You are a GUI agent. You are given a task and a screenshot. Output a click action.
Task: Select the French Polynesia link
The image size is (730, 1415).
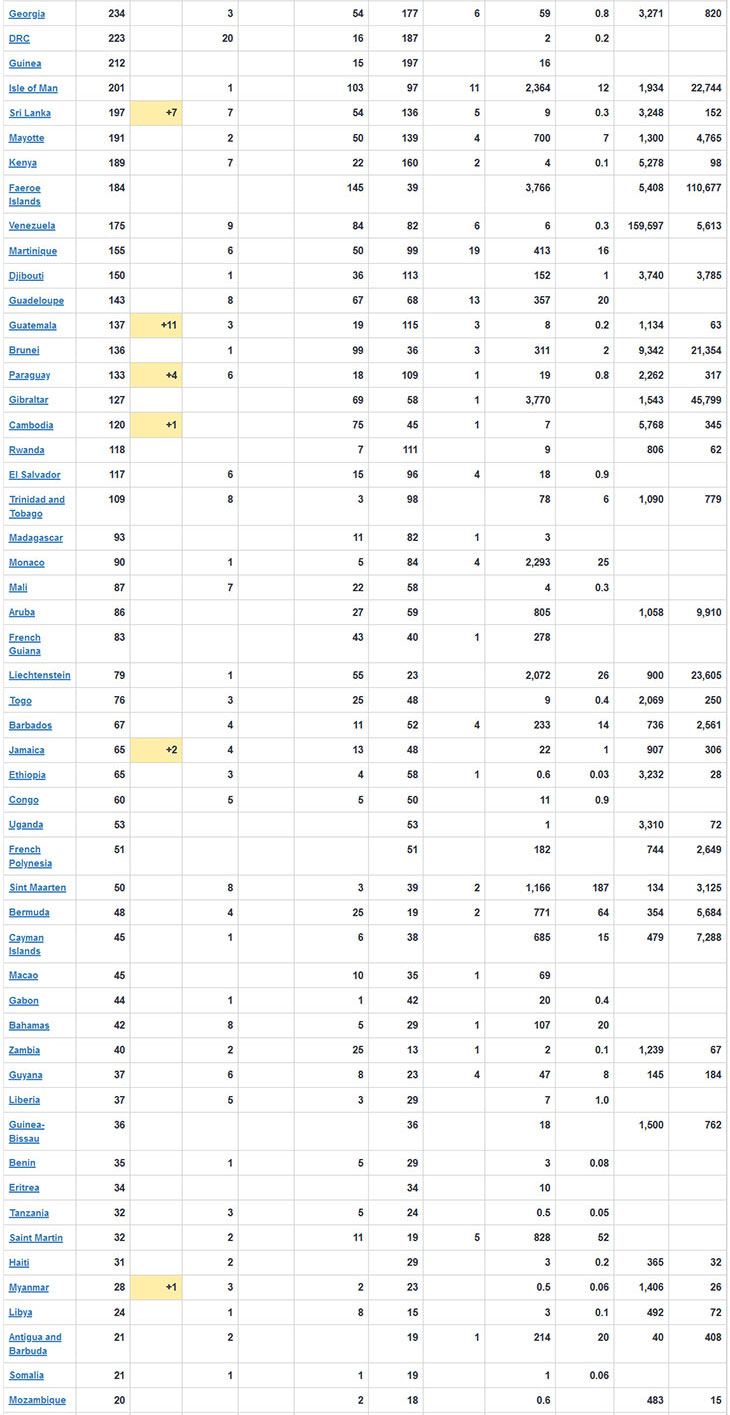pyautogui.click(x=30, y=856)
